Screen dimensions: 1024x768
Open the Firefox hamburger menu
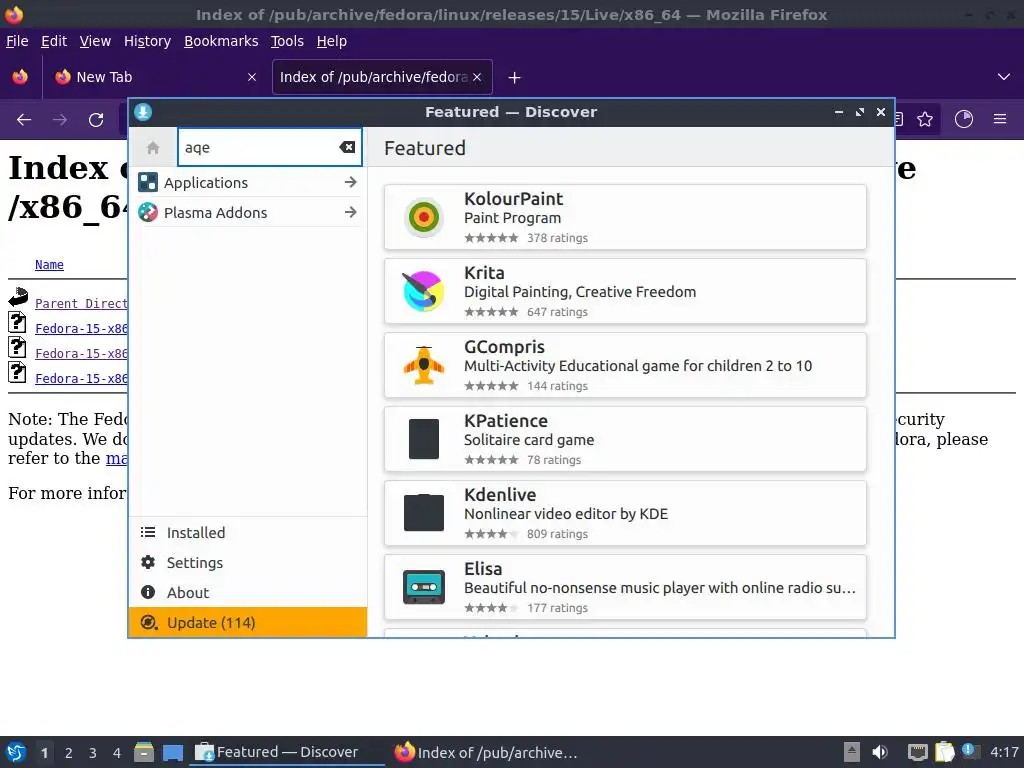pos(1000,119)
